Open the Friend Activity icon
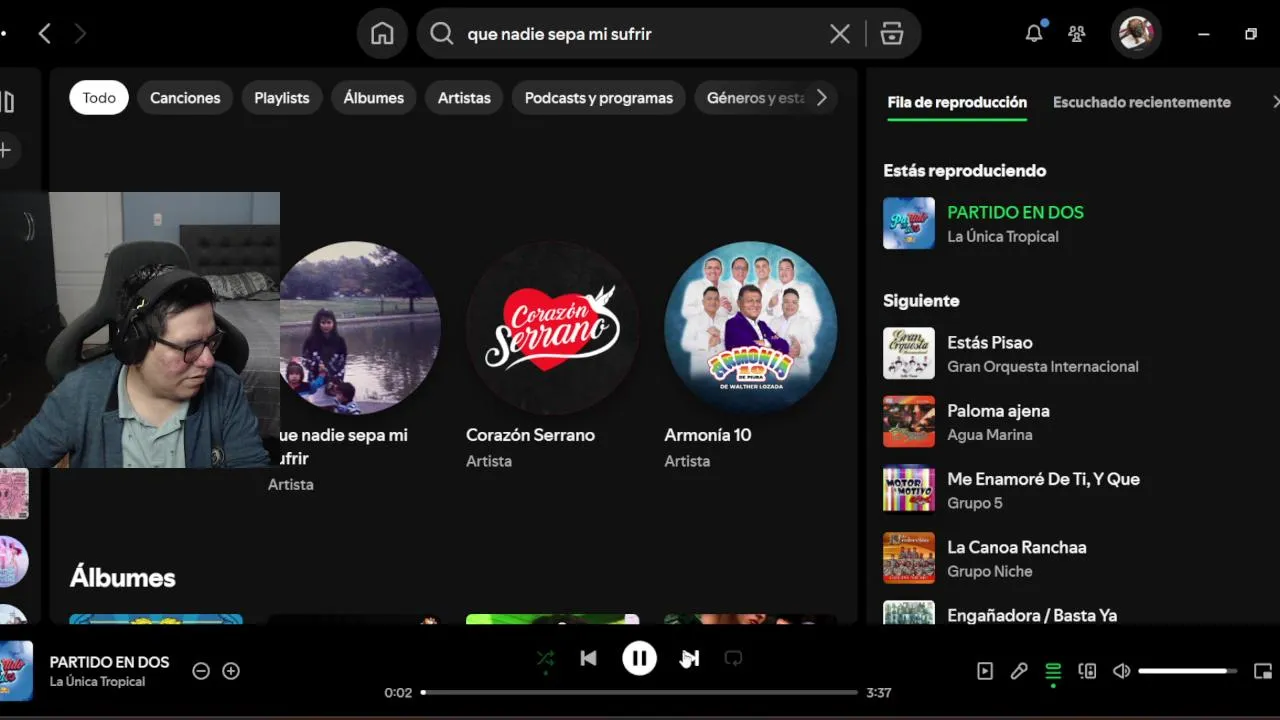Image resolution: width=1280 pixels, height=720 pixels. (1077, 34)
